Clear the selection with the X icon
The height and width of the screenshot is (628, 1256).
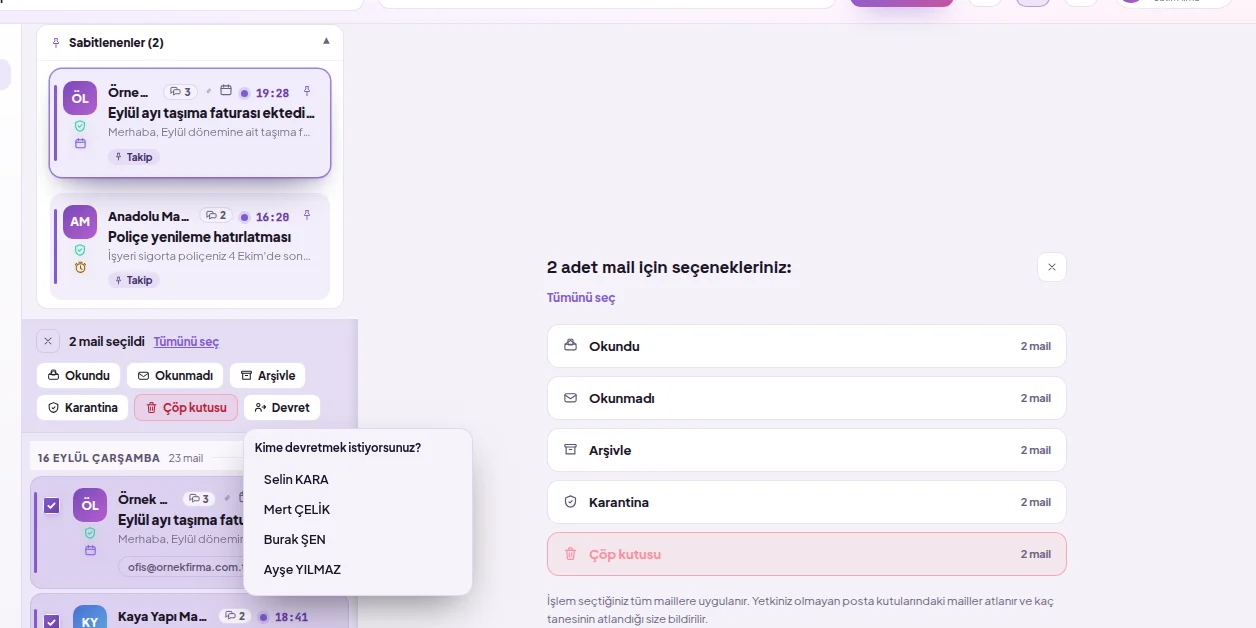pyautogui.click(x=48, y=341)
